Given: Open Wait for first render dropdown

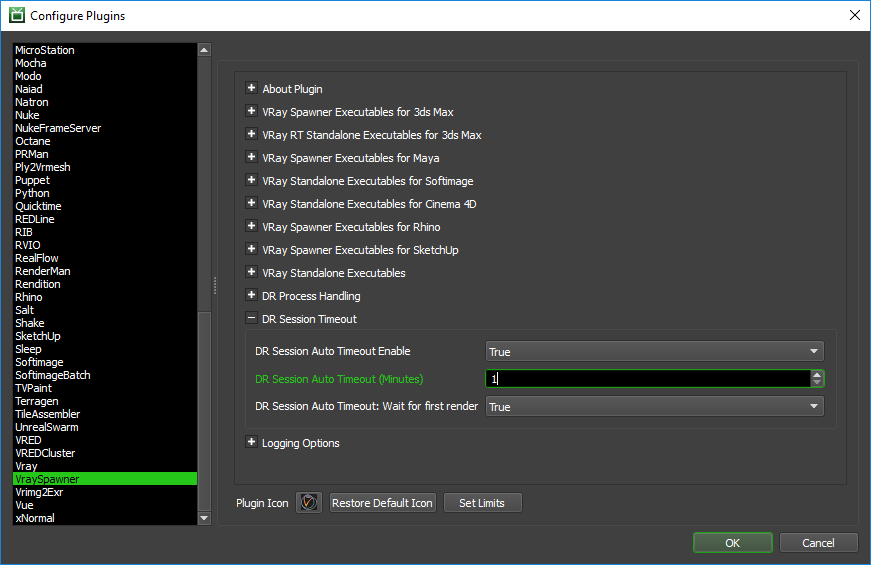Looking at the screenshot, I should pyautogui.click(x=654, y=407).
